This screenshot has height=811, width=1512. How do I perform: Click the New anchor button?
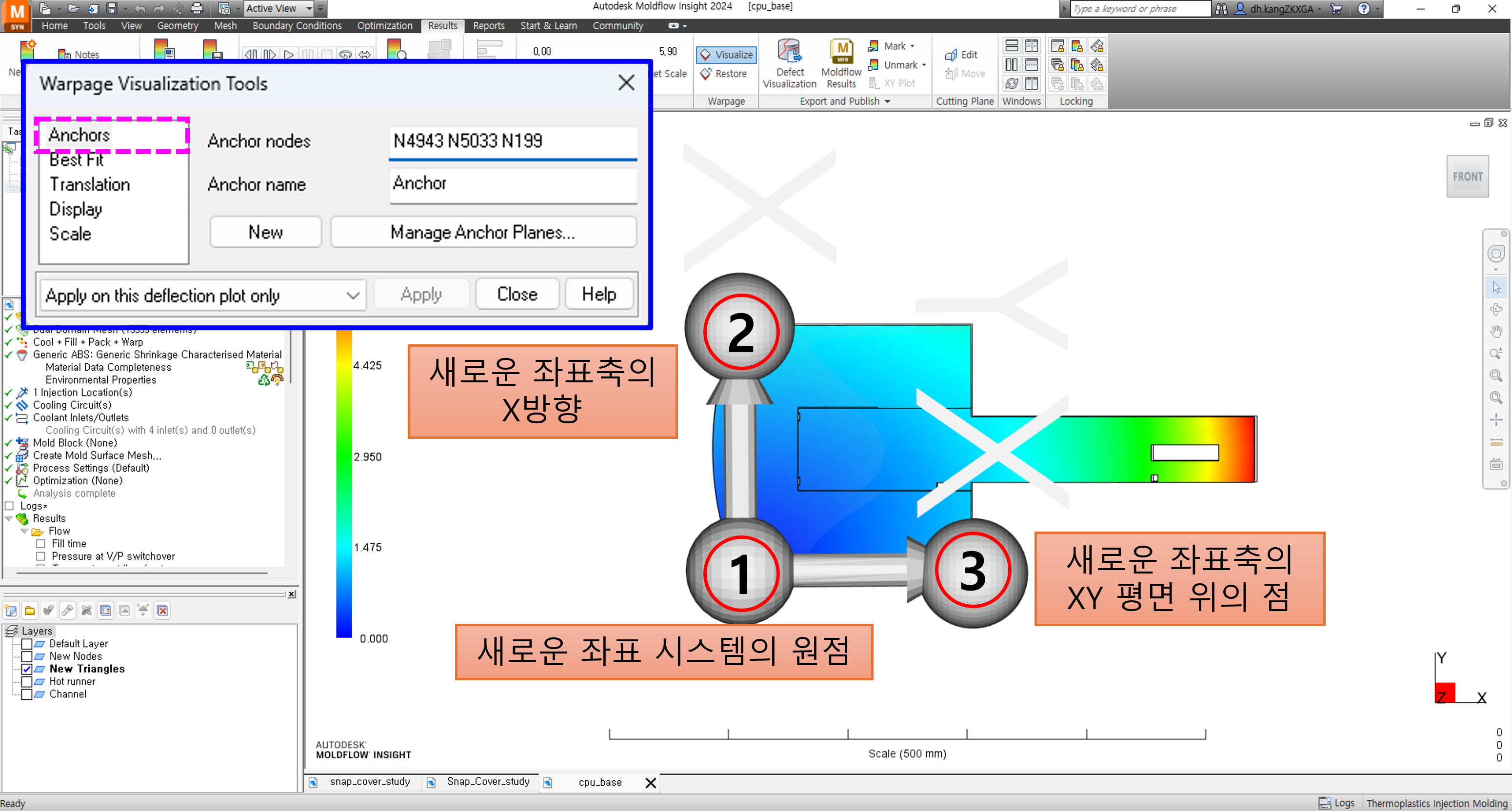(x=265, y=232)
